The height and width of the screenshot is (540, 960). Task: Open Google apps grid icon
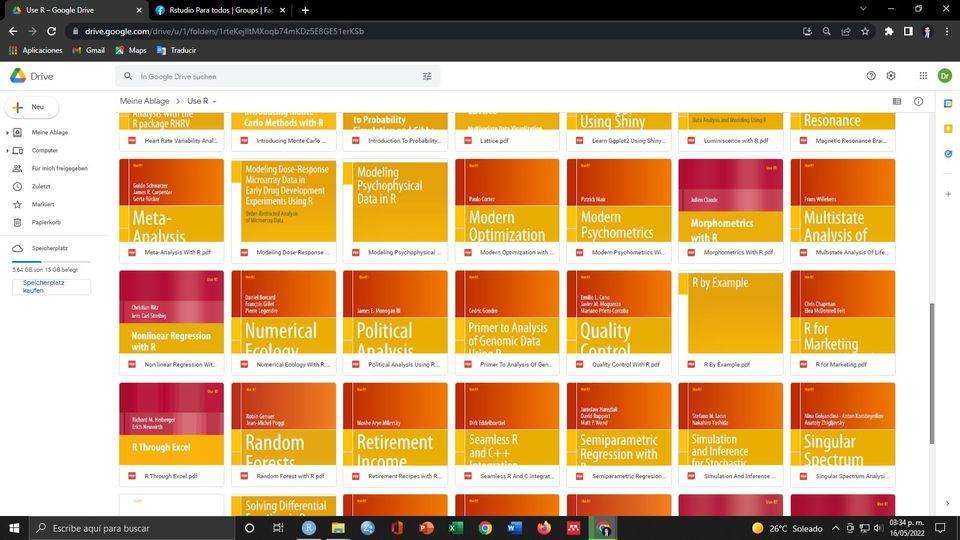(923, 76)
